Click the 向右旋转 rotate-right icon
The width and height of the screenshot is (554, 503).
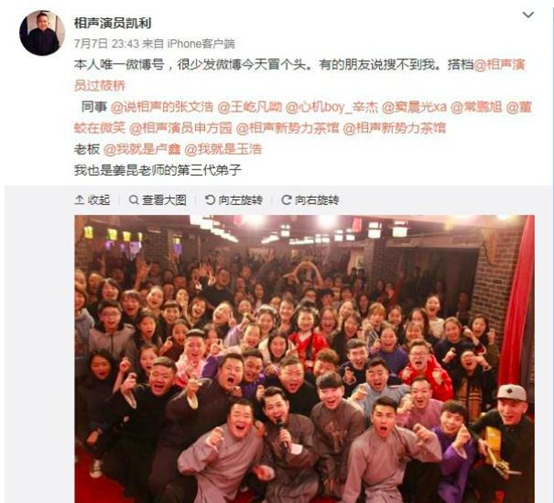[x=286, y=200]
